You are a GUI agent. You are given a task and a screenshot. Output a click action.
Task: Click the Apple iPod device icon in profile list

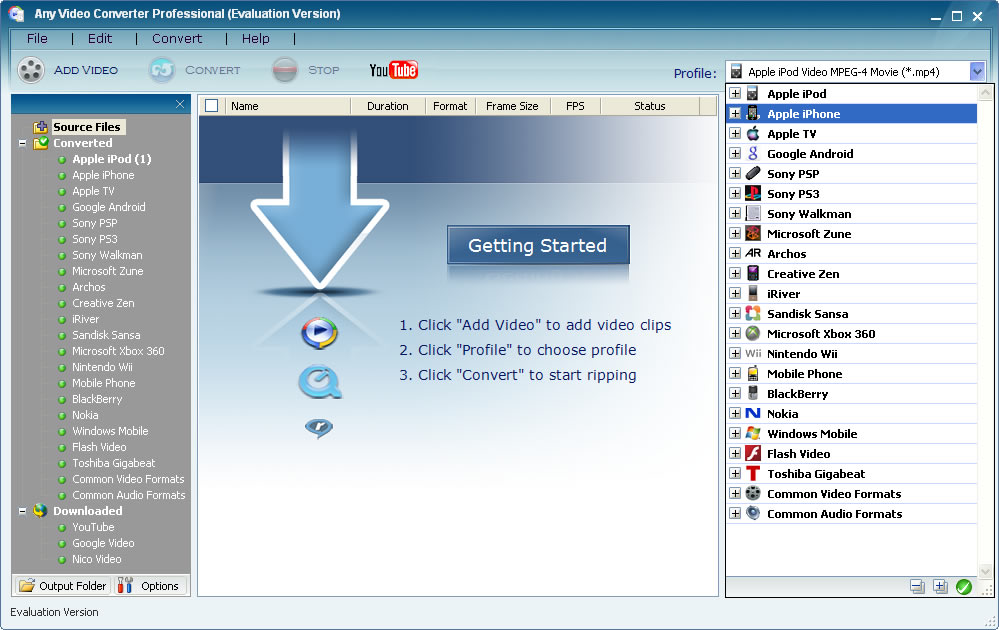752,94
